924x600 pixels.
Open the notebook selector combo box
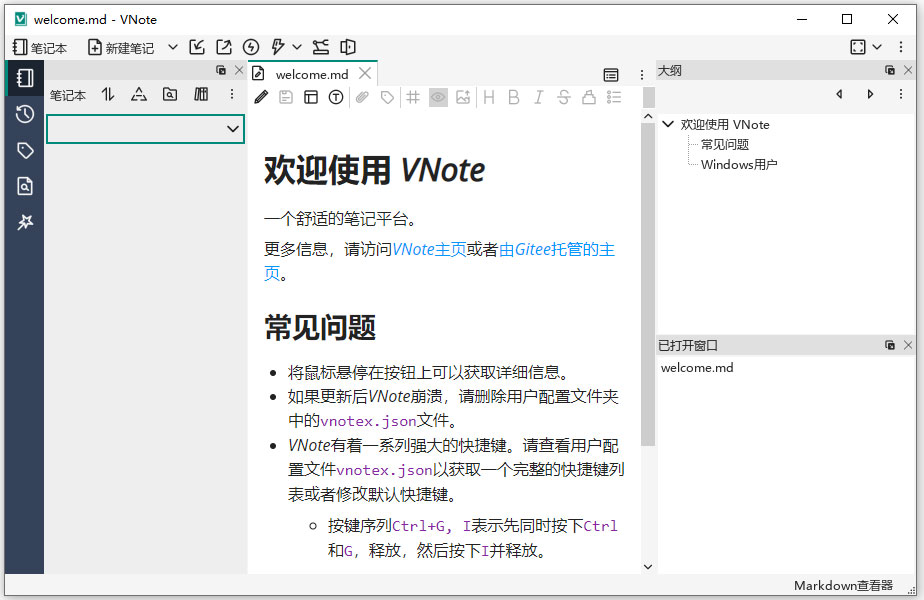click(x=145, y=129)
